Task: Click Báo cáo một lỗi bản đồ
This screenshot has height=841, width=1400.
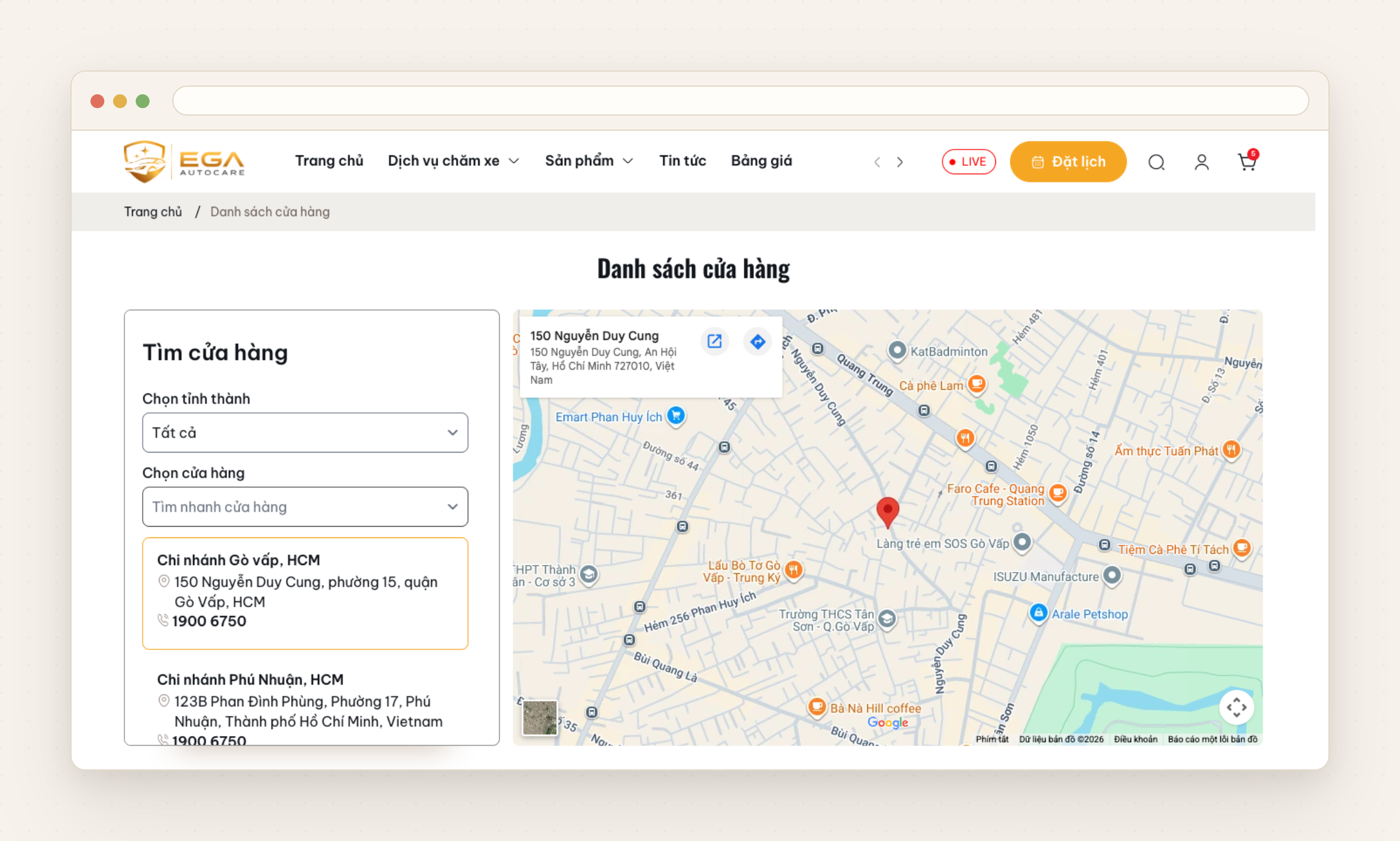Action: [1212, 739]
